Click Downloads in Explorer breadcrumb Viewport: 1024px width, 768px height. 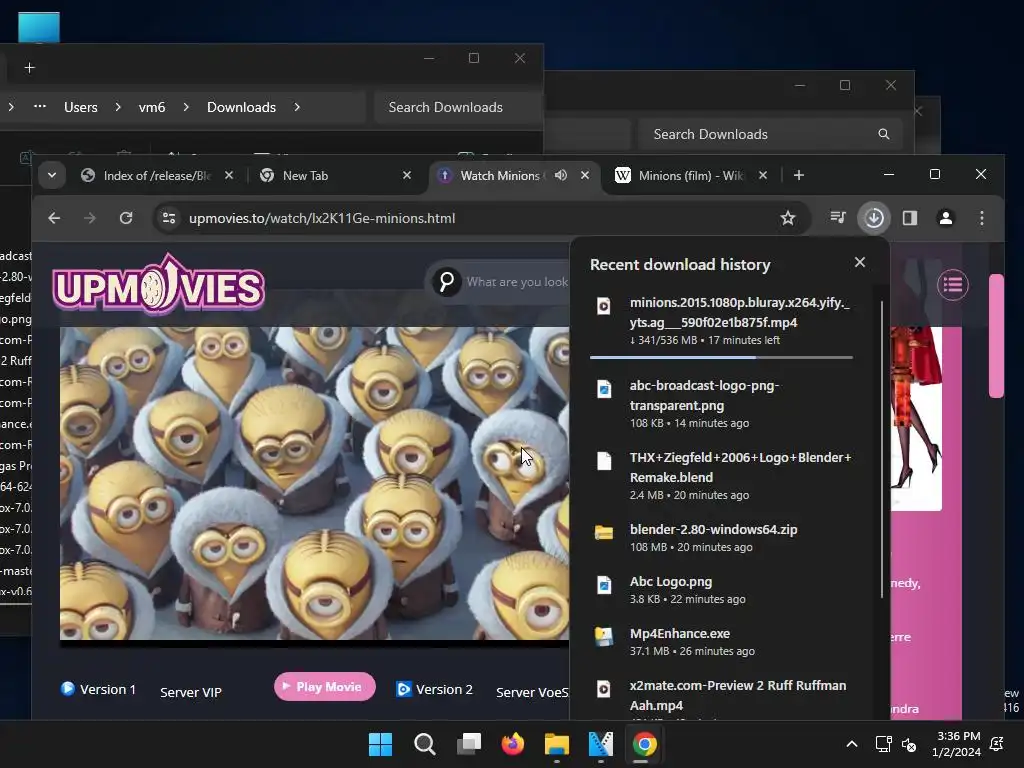pos(242,107)
